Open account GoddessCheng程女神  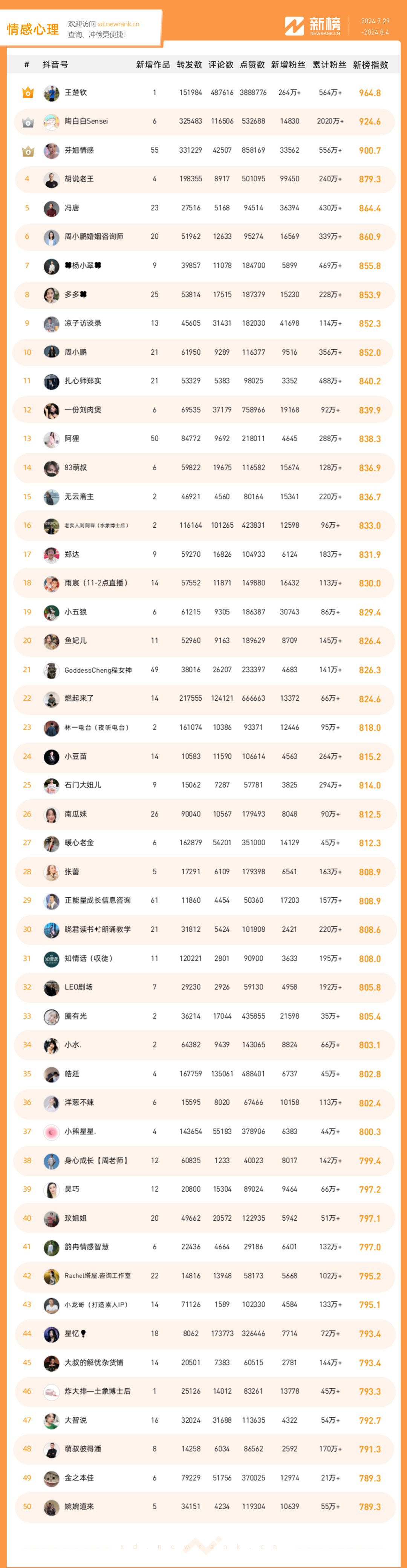[98, 670]
